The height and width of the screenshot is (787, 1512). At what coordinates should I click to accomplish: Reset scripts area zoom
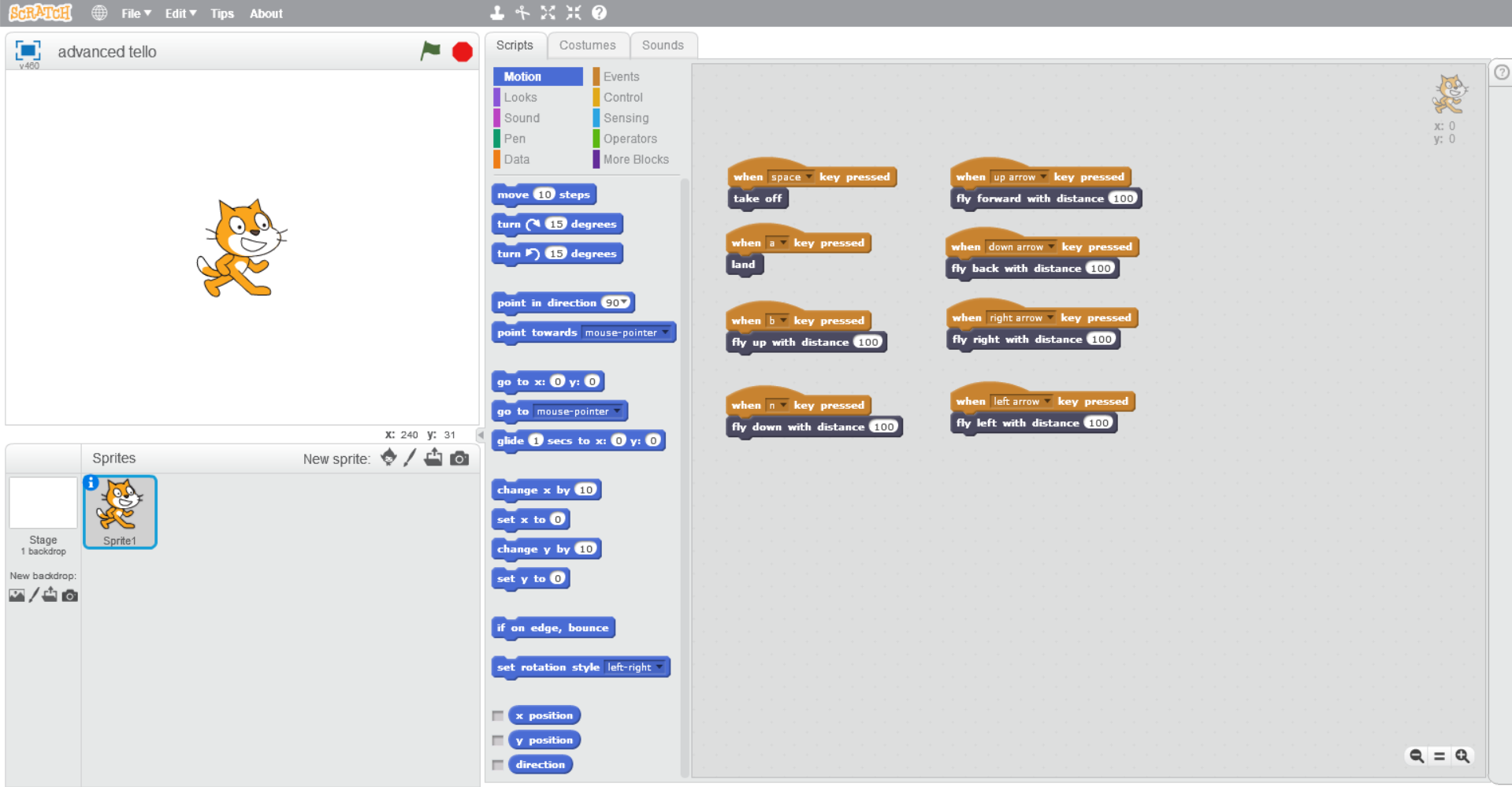pos(1440,755)
